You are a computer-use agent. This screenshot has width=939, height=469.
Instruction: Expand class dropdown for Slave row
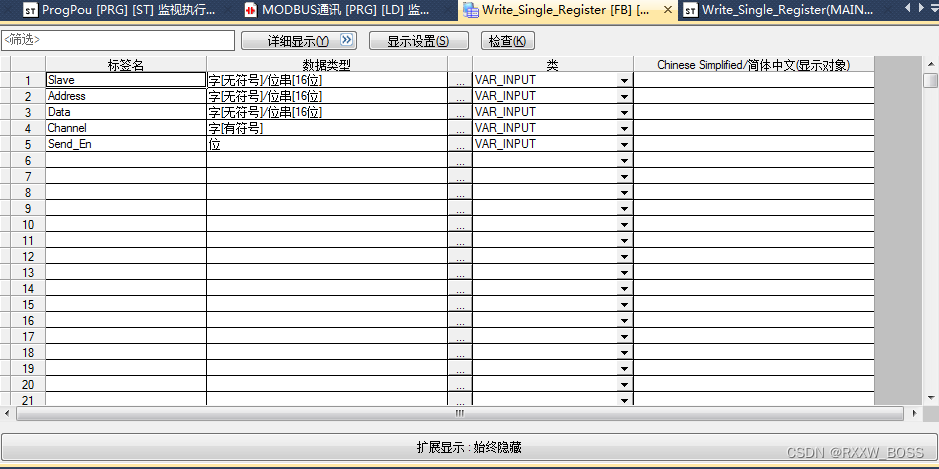[x=625, y=80]
